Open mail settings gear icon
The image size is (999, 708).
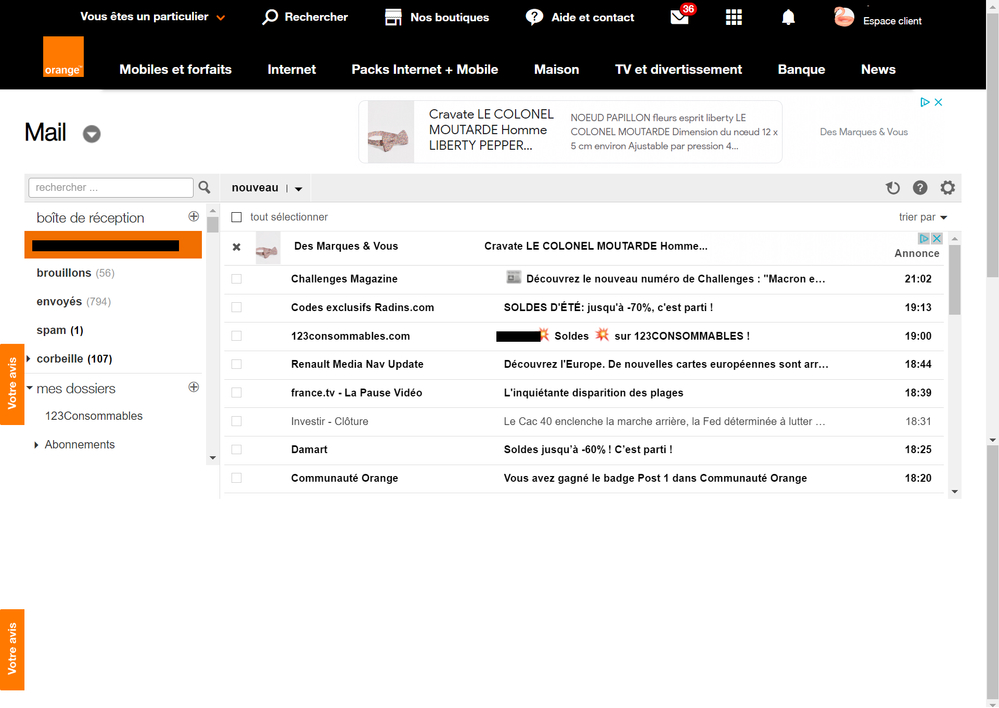tap(947, 187)
